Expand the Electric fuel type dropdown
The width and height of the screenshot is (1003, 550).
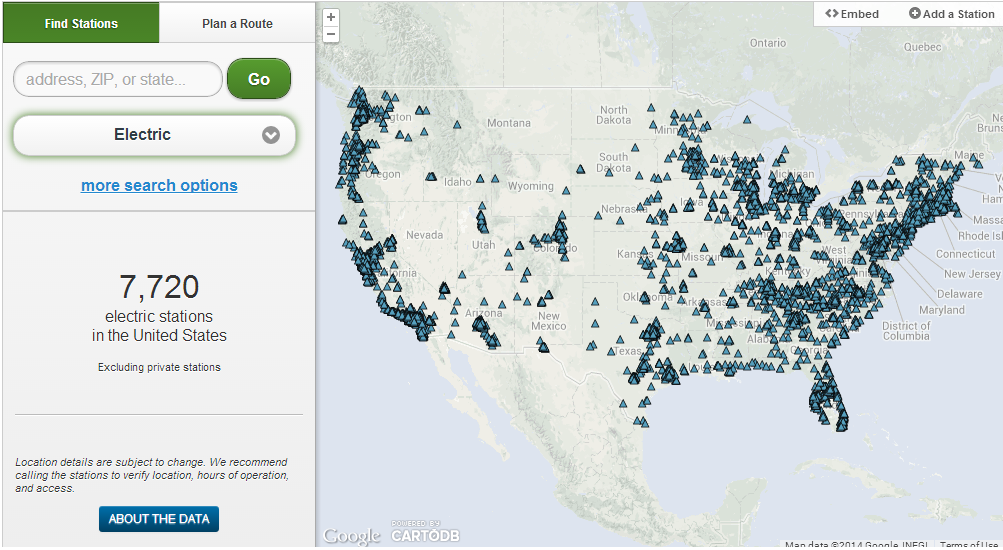[155, 135]
